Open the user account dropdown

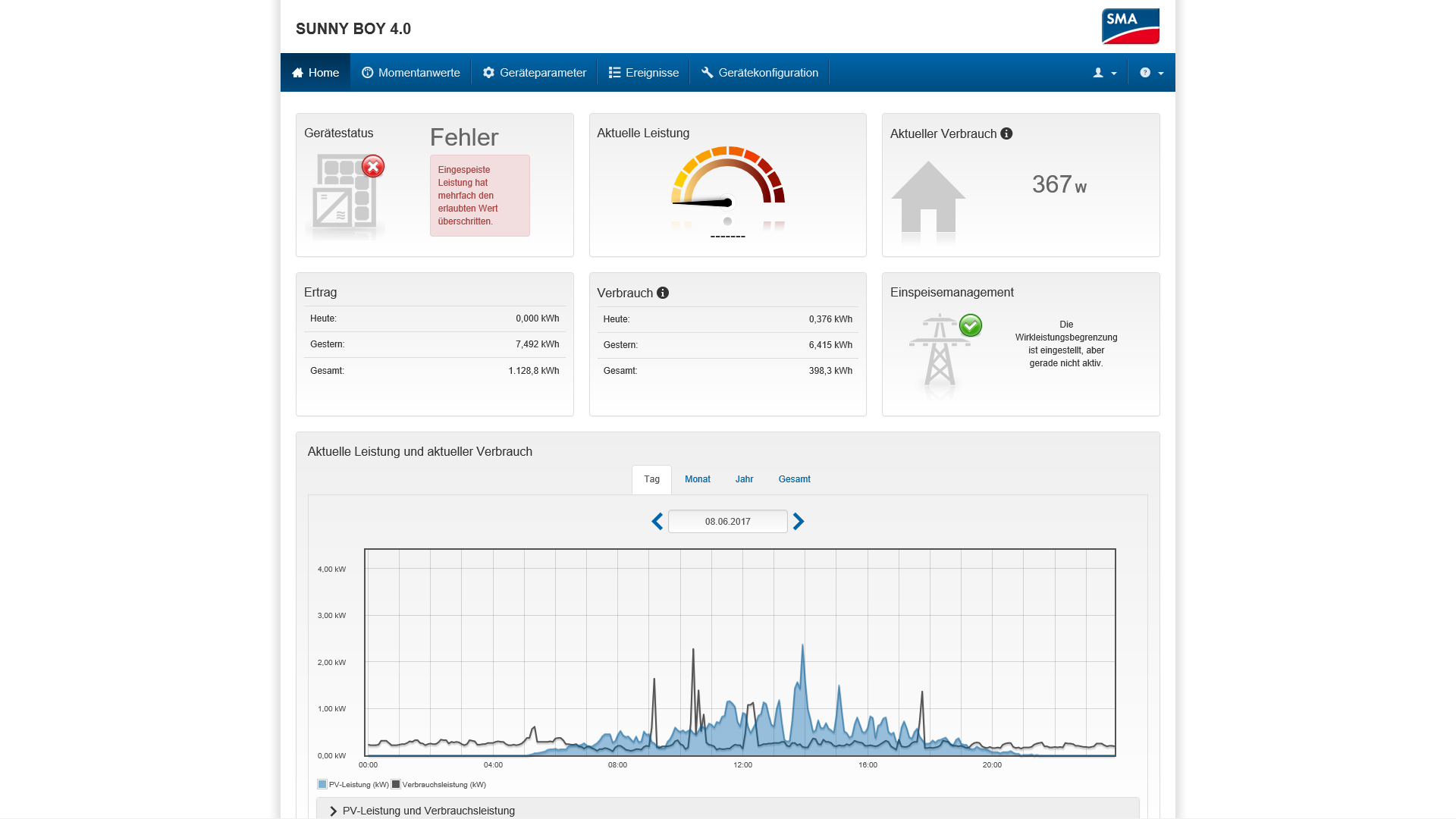point(1104,73)
